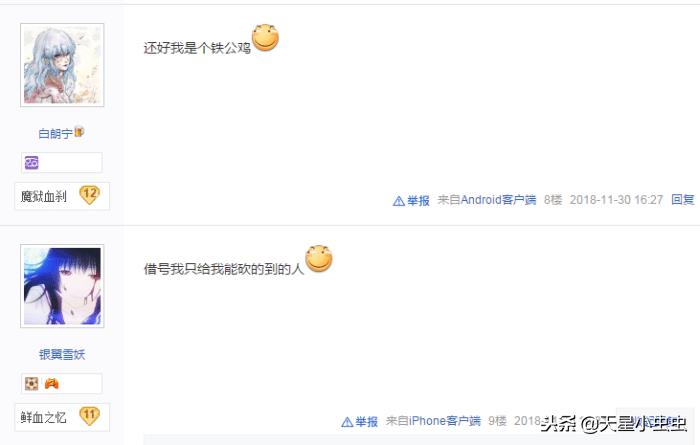The width and height of the screenshot is (700, 445).
Task: Click the warning triangle icon on 8楼
Action: 399,201
